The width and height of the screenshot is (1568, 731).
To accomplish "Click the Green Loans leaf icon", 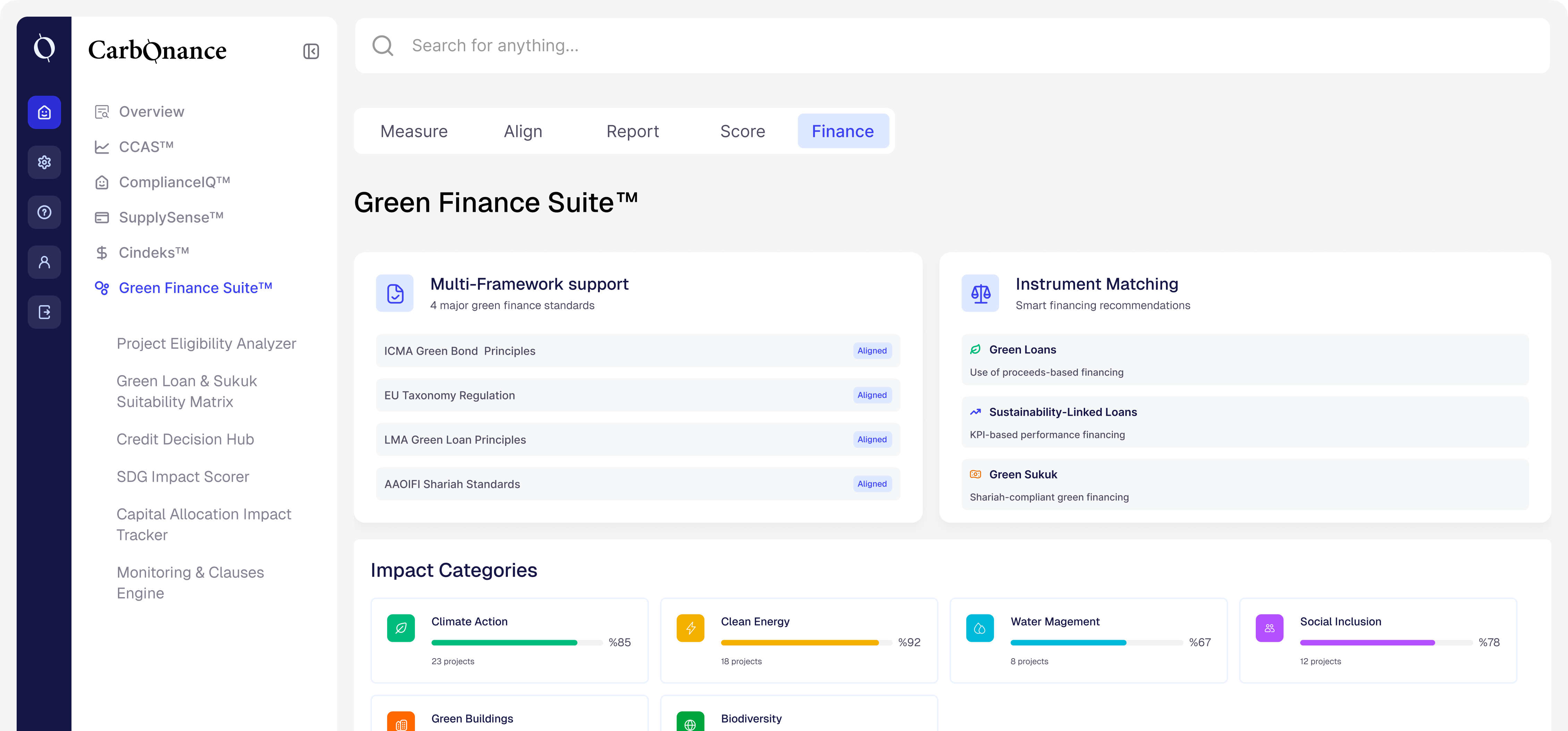I will pos(975,349).
